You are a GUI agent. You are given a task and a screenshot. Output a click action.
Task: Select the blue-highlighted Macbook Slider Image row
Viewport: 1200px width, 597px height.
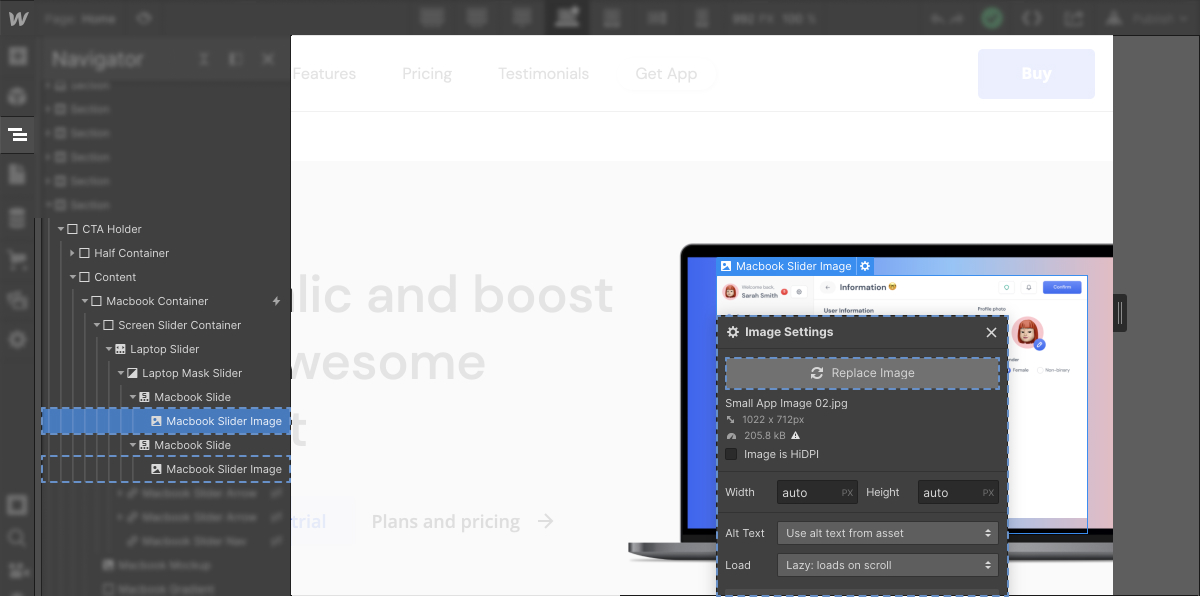166,421
